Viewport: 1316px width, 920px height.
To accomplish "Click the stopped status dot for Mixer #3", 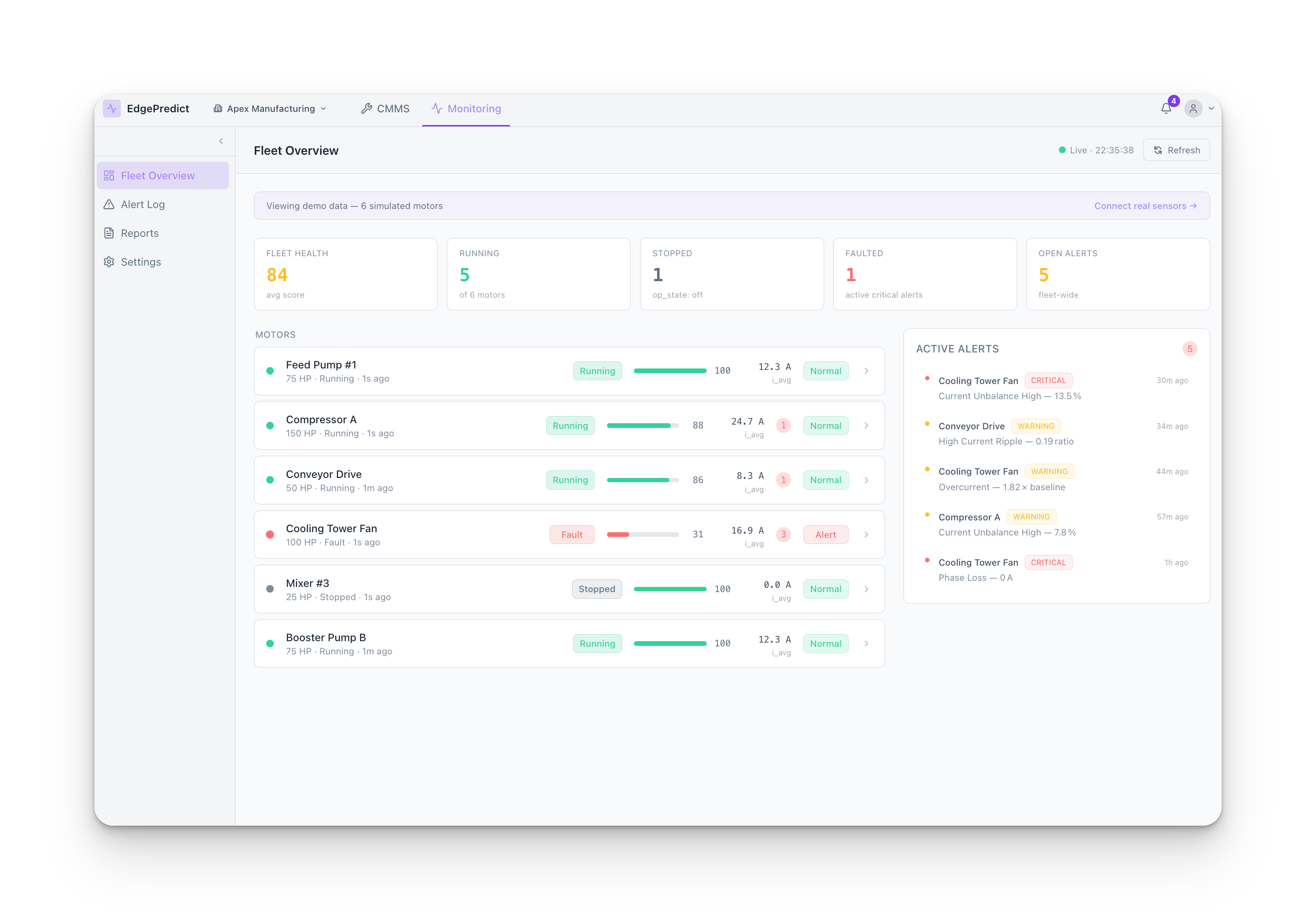I will (270, 589).
